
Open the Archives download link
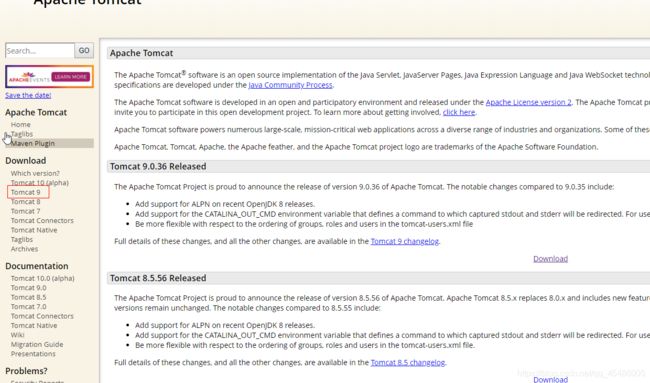(24, 249)
